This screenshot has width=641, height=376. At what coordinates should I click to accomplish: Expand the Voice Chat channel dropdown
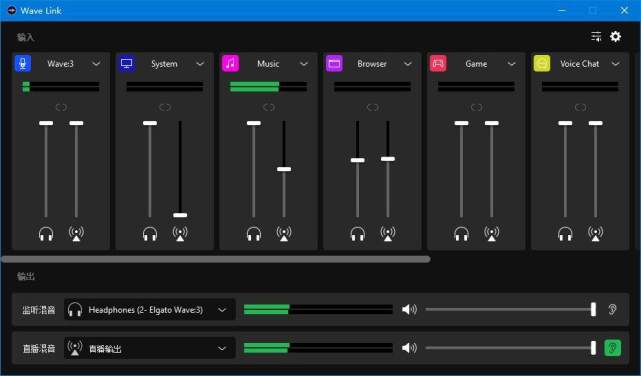(x=615, y=64)
